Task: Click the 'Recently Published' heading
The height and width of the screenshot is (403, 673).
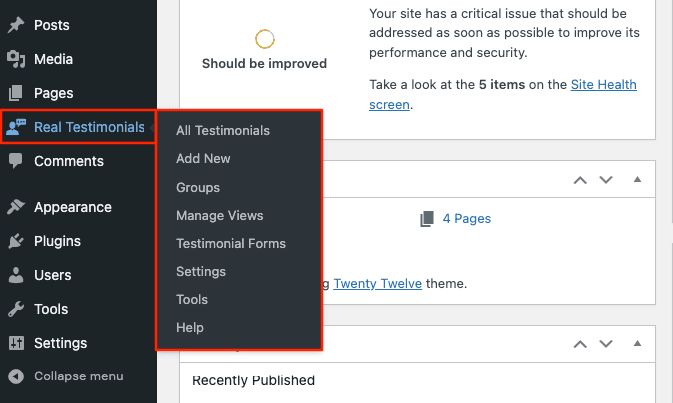Action: 253,380
